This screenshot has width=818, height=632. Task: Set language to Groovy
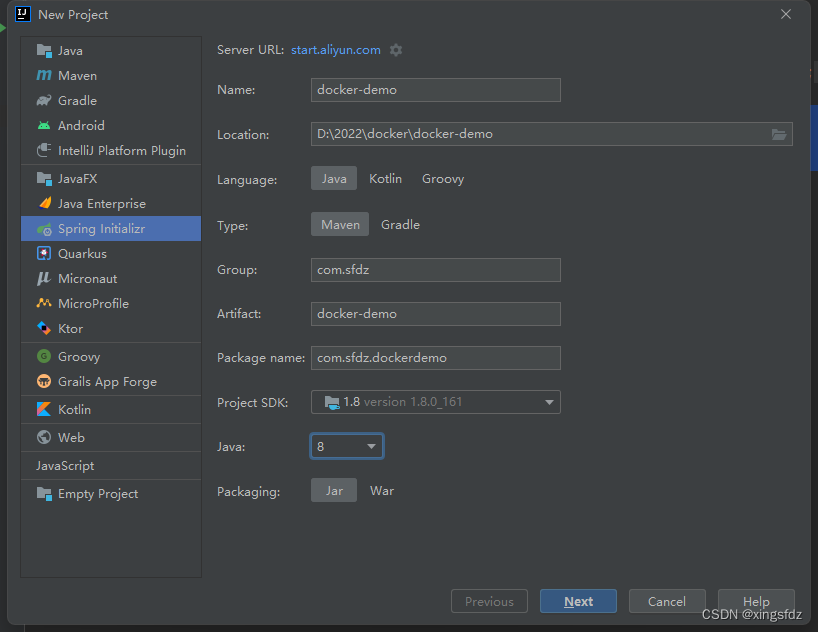tap(443, 178)
